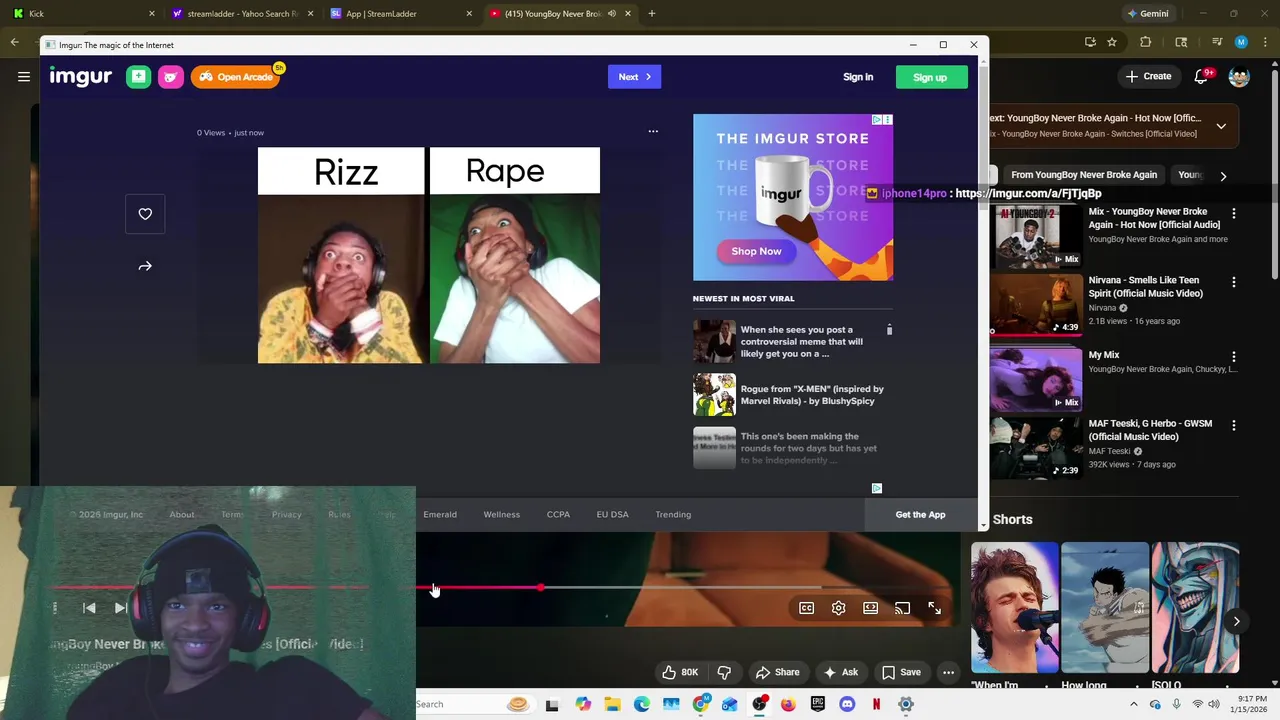This screenshot has height=720, width=1280.
Task: Open the Imgur post more options dots
Action: tap(653, 131)
